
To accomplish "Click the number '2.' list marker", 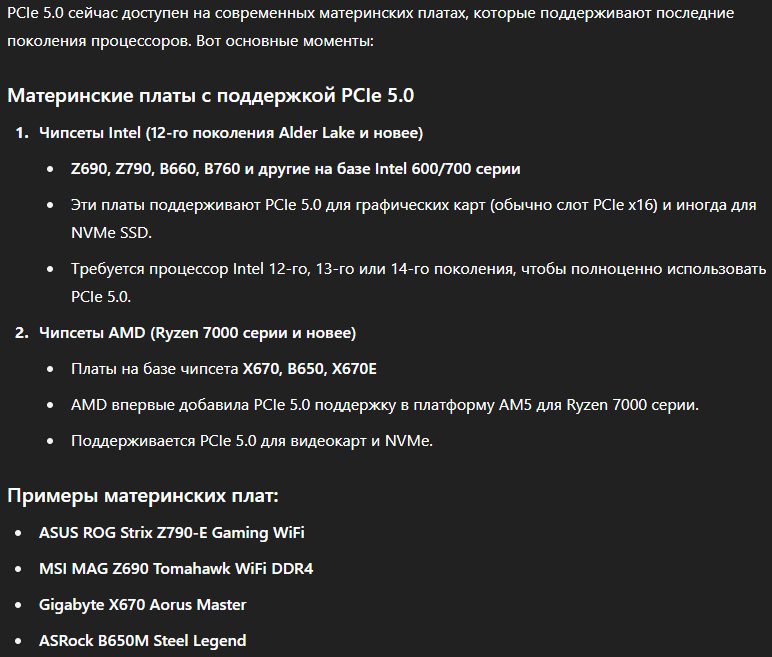I will pyautogui.click(x=22, y=333).
